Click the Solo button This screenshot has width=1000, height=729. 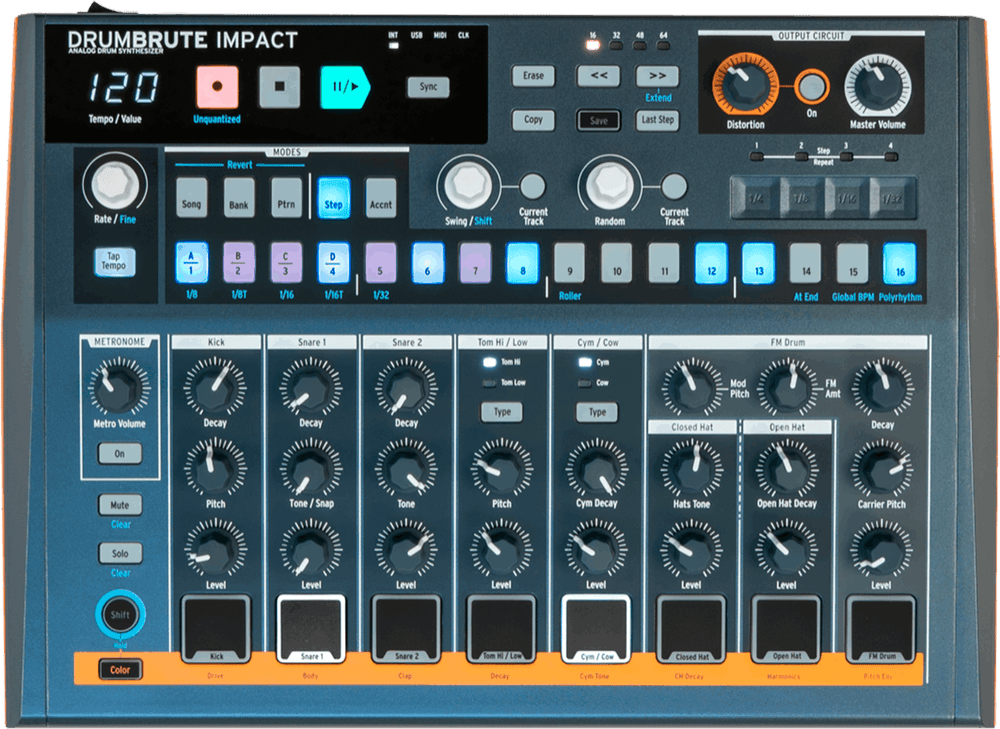coord(120,553)
